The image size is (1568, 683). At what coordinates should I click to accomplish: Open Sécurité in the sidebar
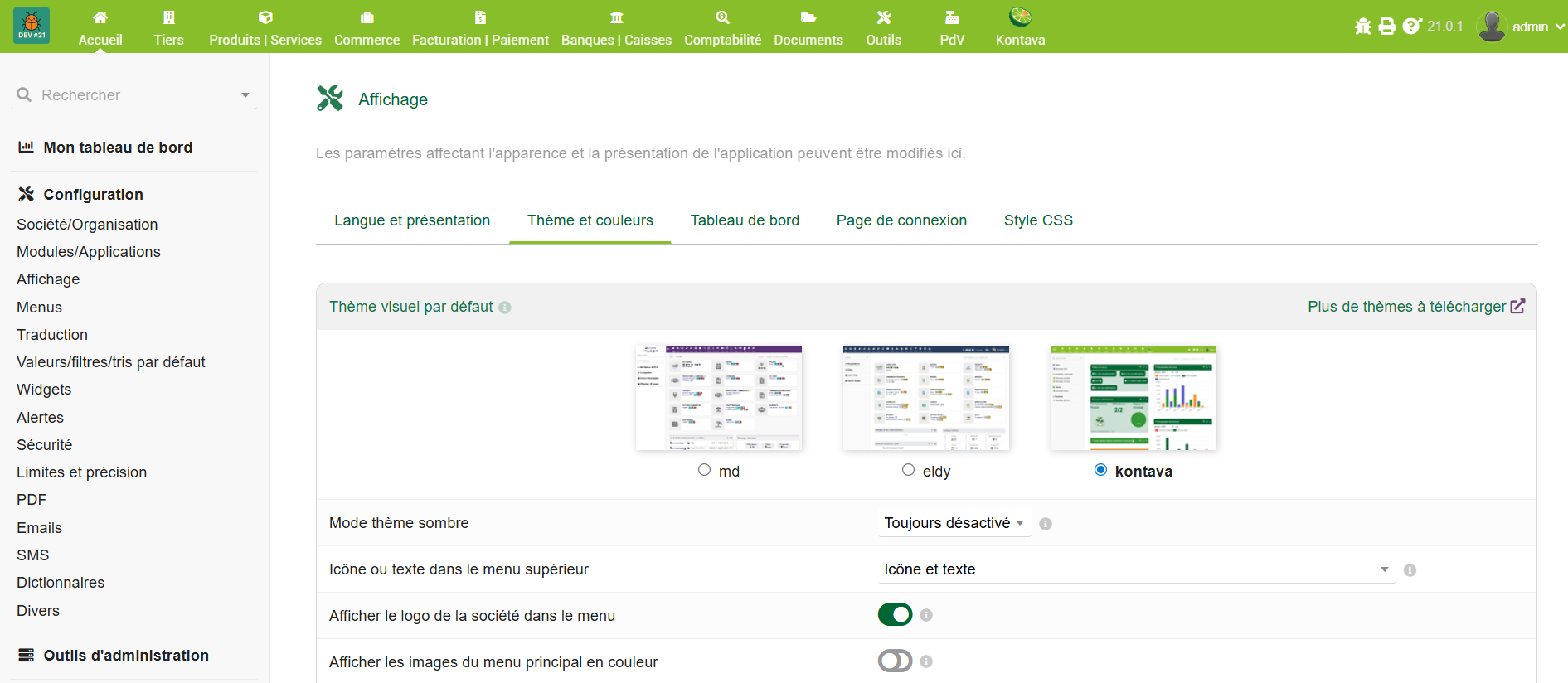pos(45,445)
